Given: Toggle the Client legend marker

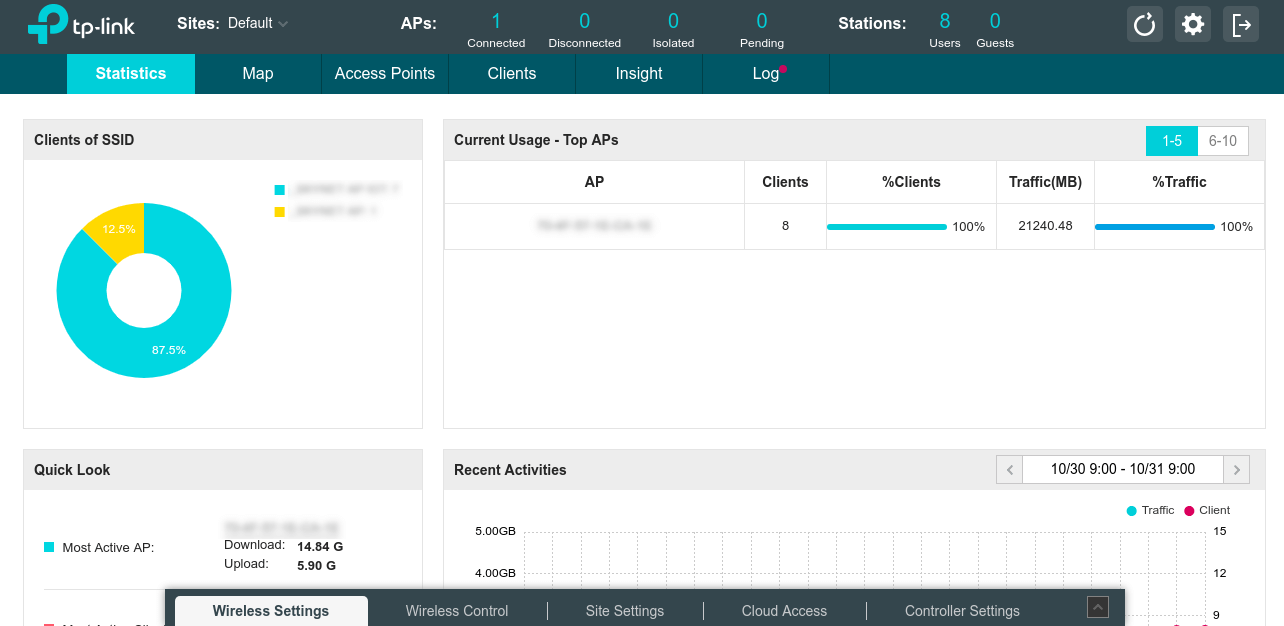Looking at the screenshot, I should click(x=1189, y=511).
